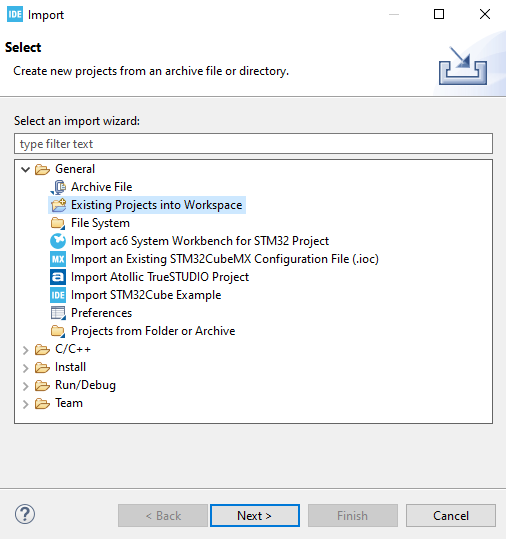Click the Next button
This screenshot has width=506, height=539.
coord(255,515)
